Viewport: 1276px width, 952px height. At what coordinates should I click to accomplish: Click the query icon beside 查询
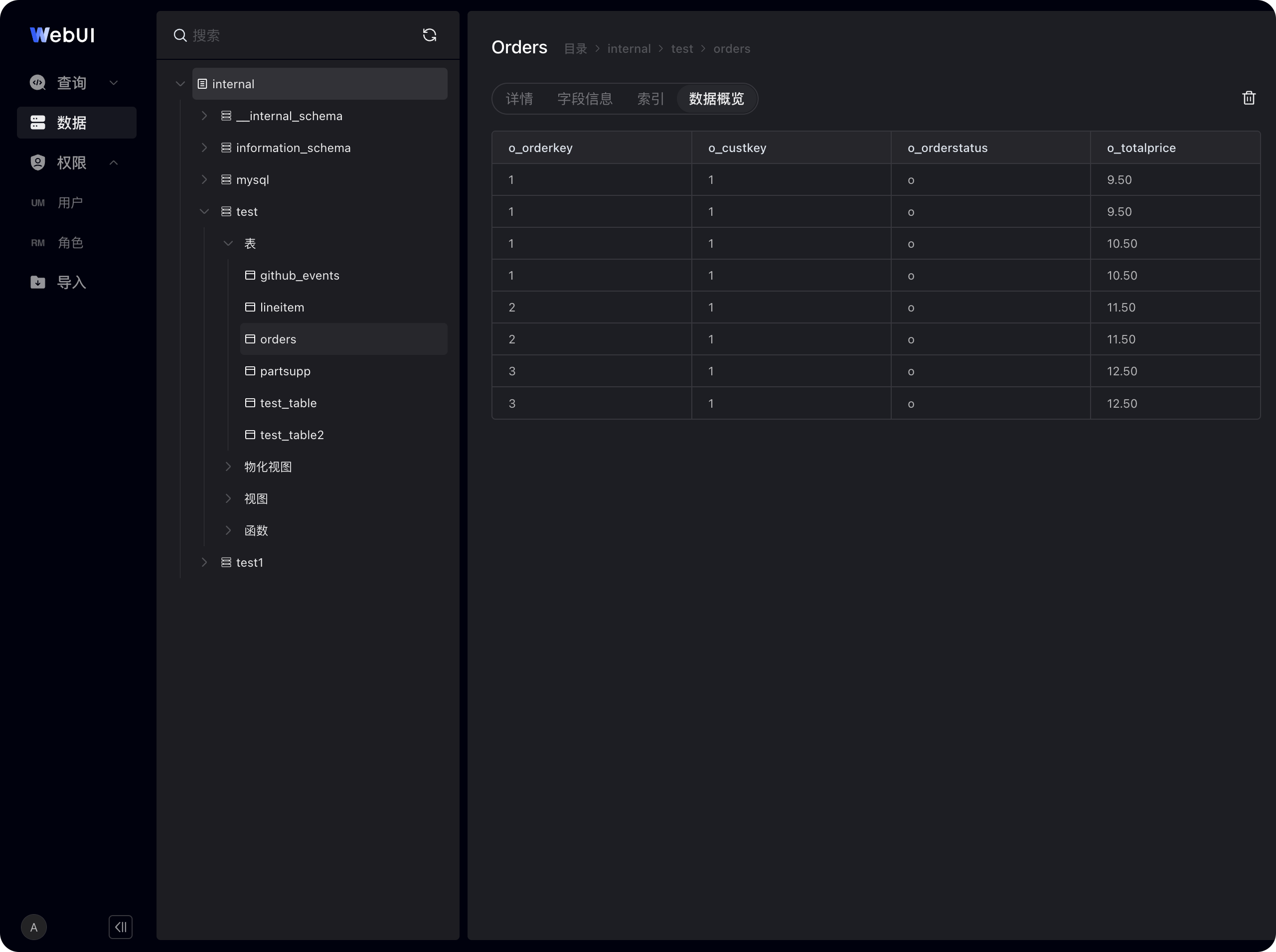pyautogui.click(x=37, y=82)
